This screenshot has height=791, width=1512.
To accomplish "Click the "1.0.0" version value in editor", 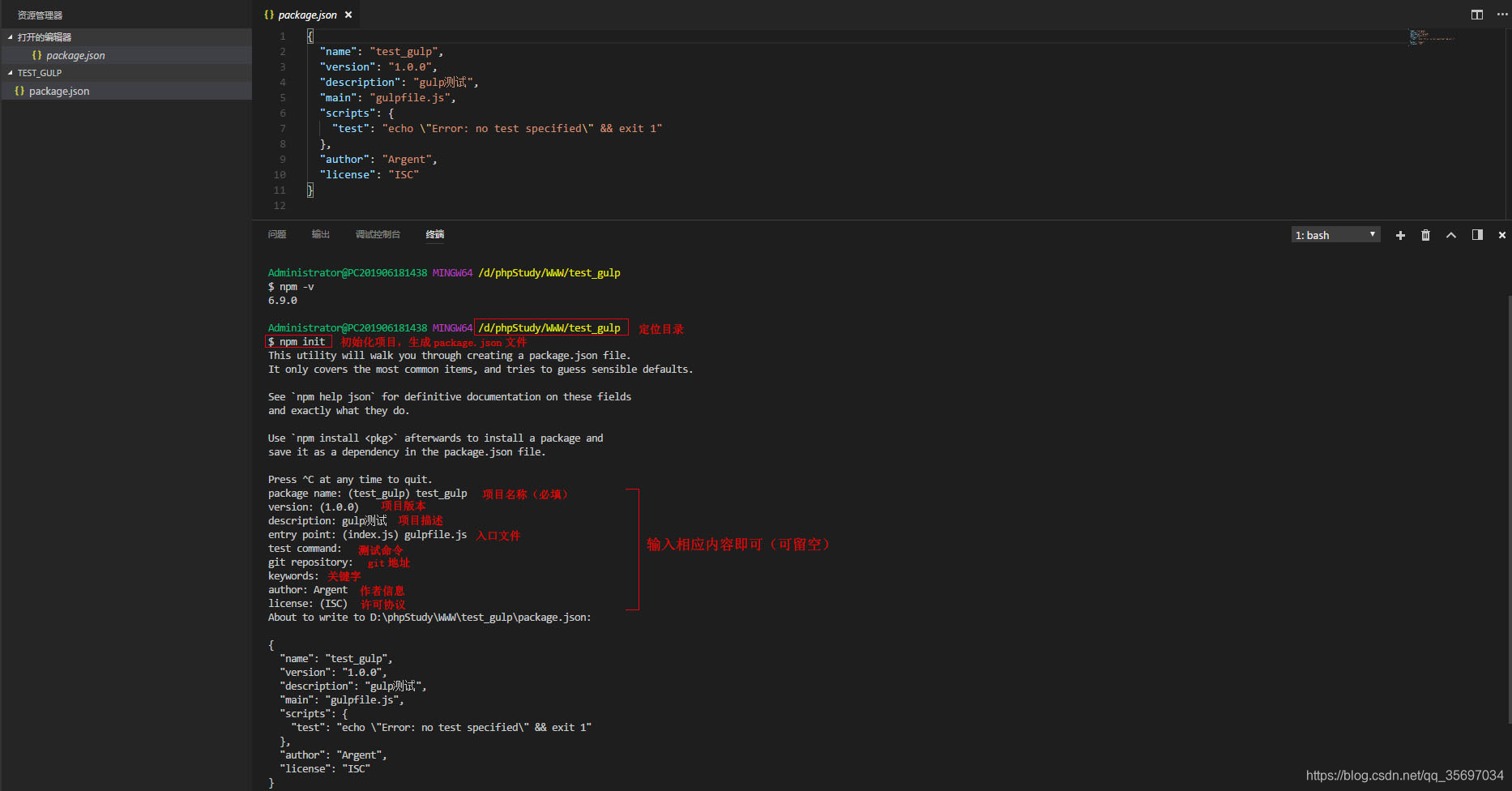I will click(410, 66).
